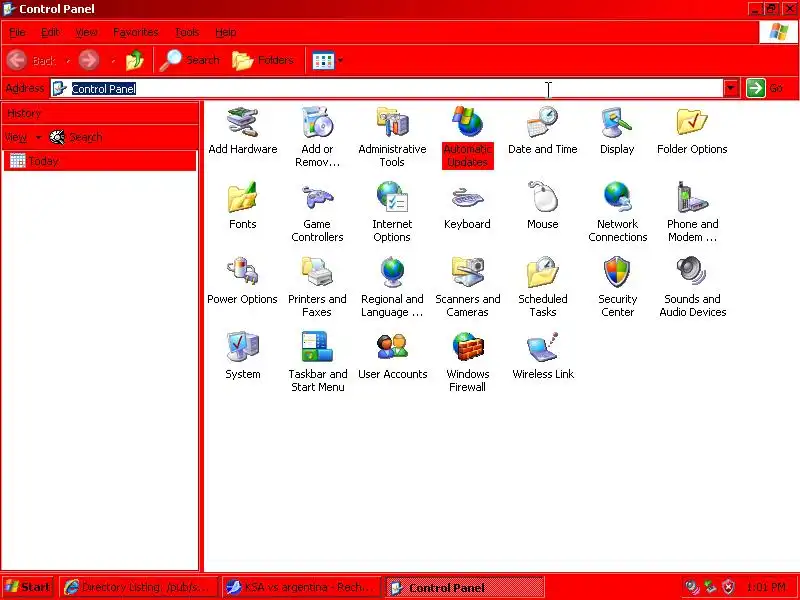The height and width of the screenshot is (600, 800).
Task: Expand the Back history dropdown arrow
Action: point(68,61)
